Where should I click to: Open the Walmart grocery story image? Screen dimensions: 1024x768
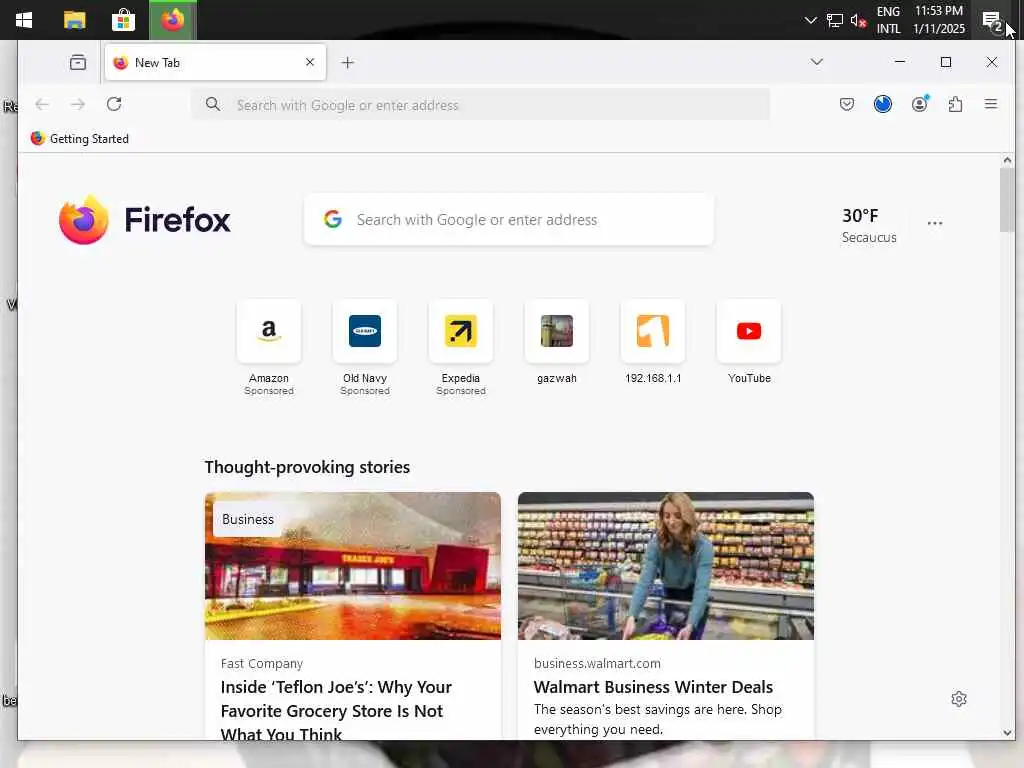(665, 566)
